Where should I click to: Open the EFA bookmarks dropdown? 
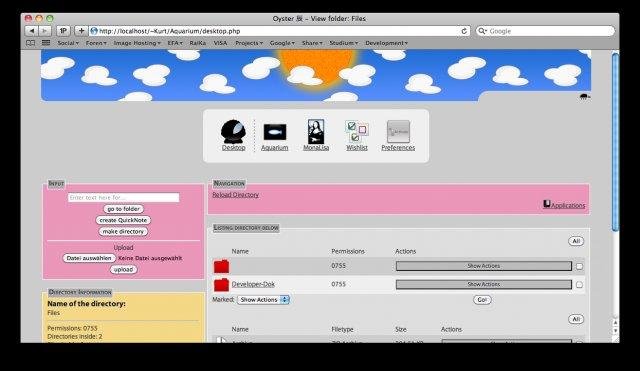175,43
